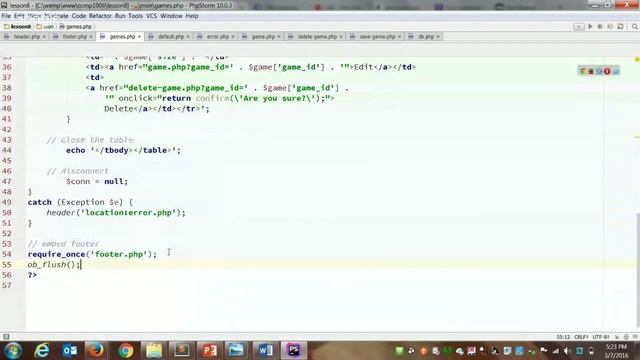Click the games.php breadcrumb in navigation bar

point(76,27)
